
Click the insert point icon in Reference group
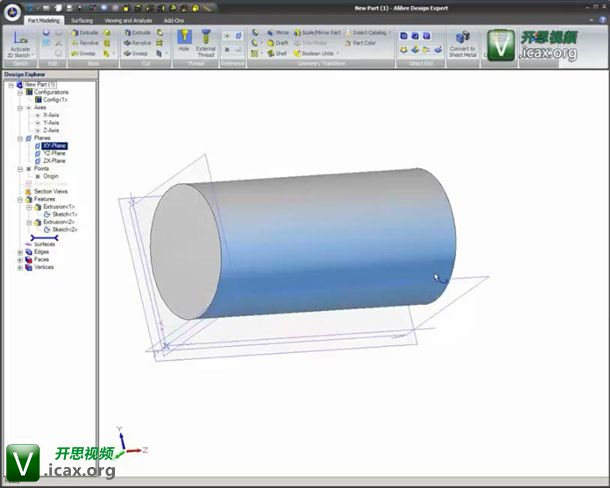[227, 49]
